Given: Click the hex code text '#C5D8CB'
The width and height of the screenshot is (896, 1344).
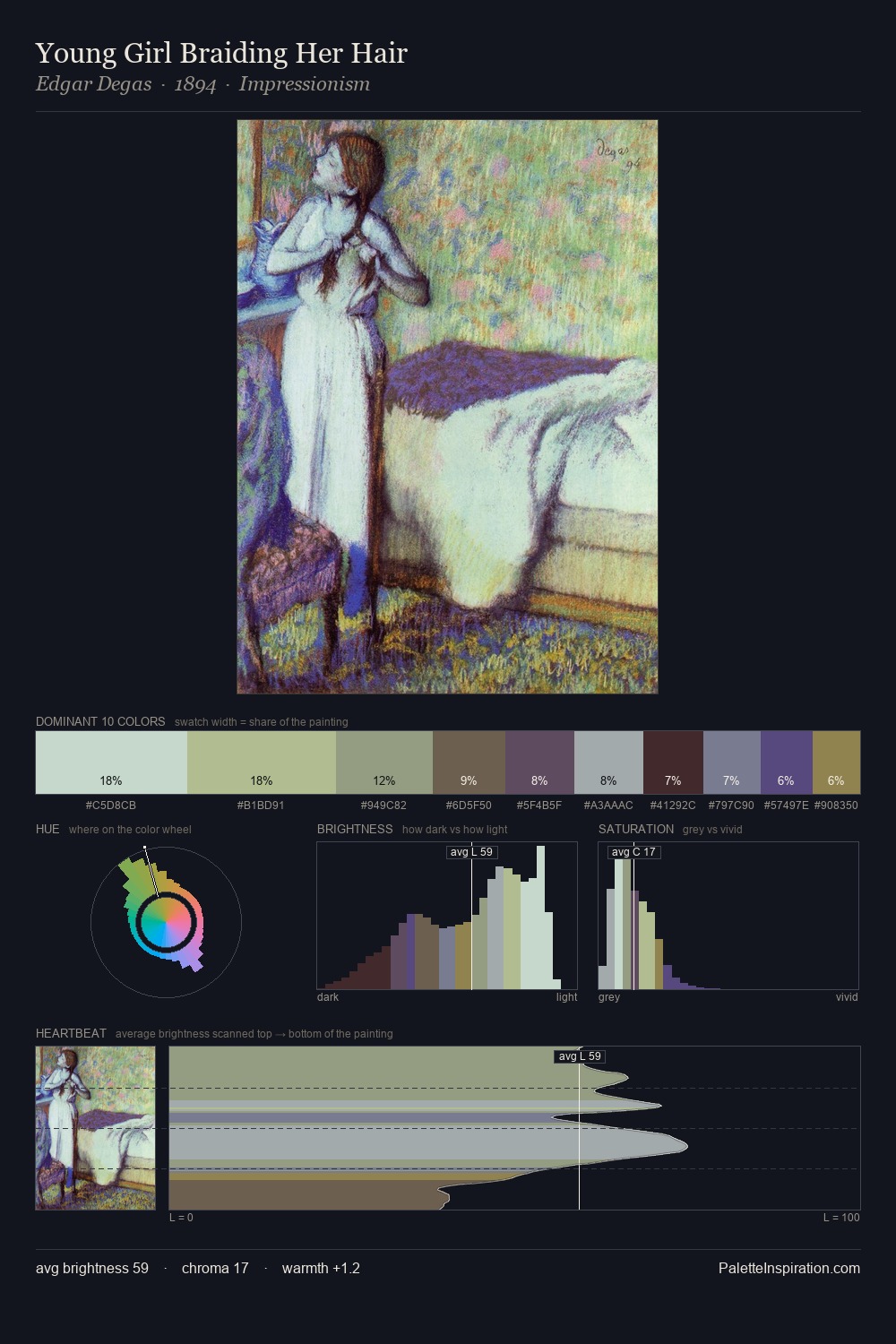Looking at the screenshot, I should click(x=111, y=806).
